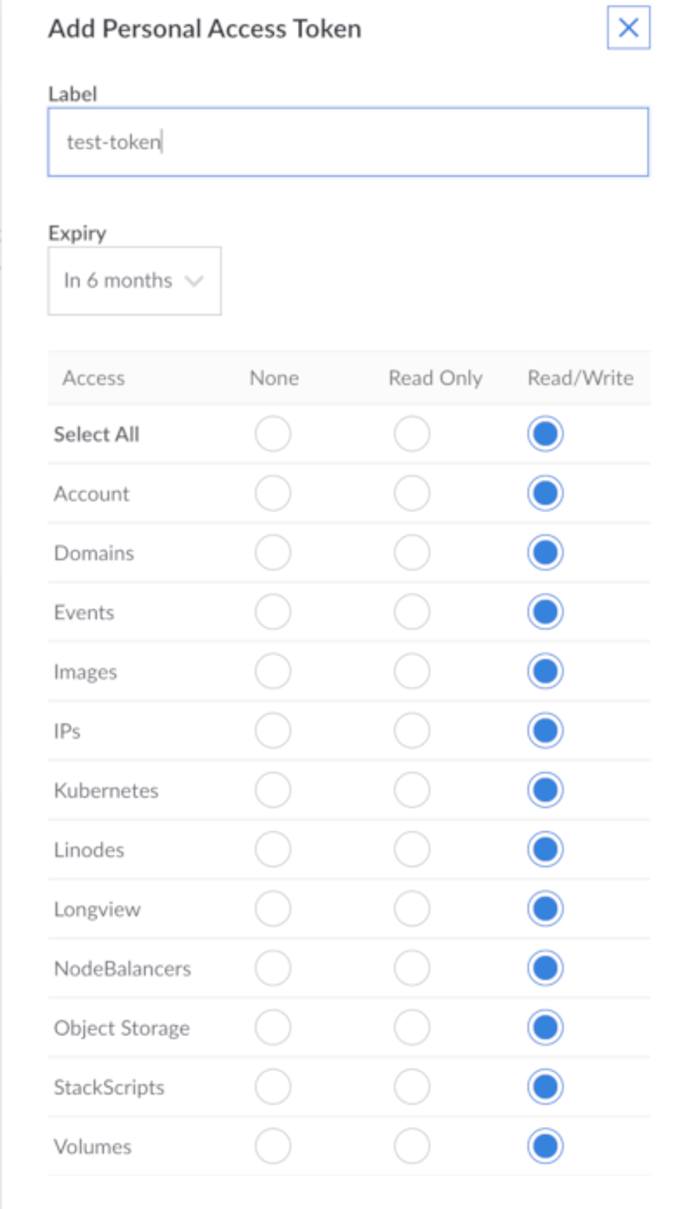This screenshot has height=1209, width=694.
Task: Set Kubernetes access to None
Action: point(272,789)
